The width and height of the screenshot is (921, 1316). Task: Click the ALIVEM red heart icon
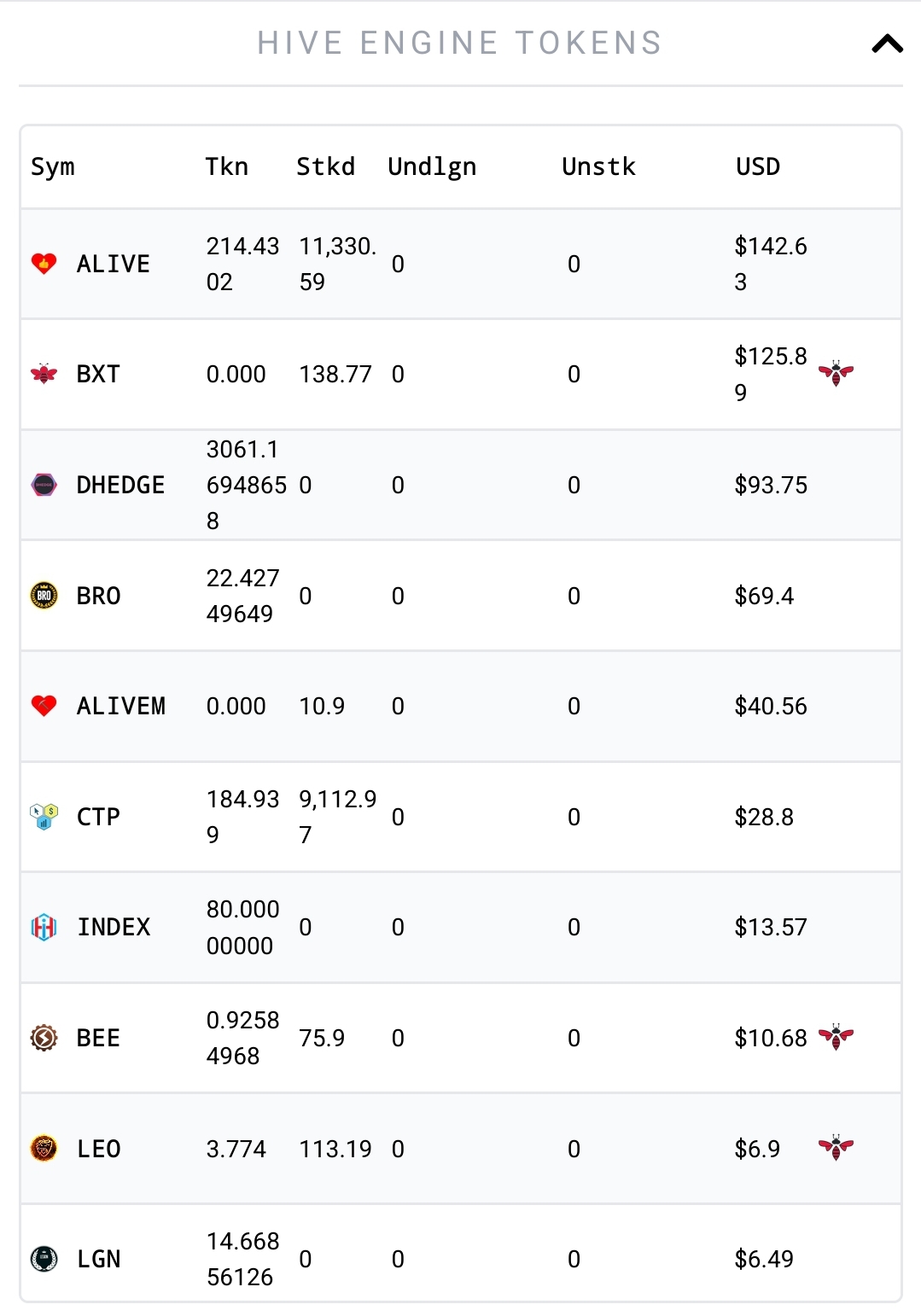(44, 706)
